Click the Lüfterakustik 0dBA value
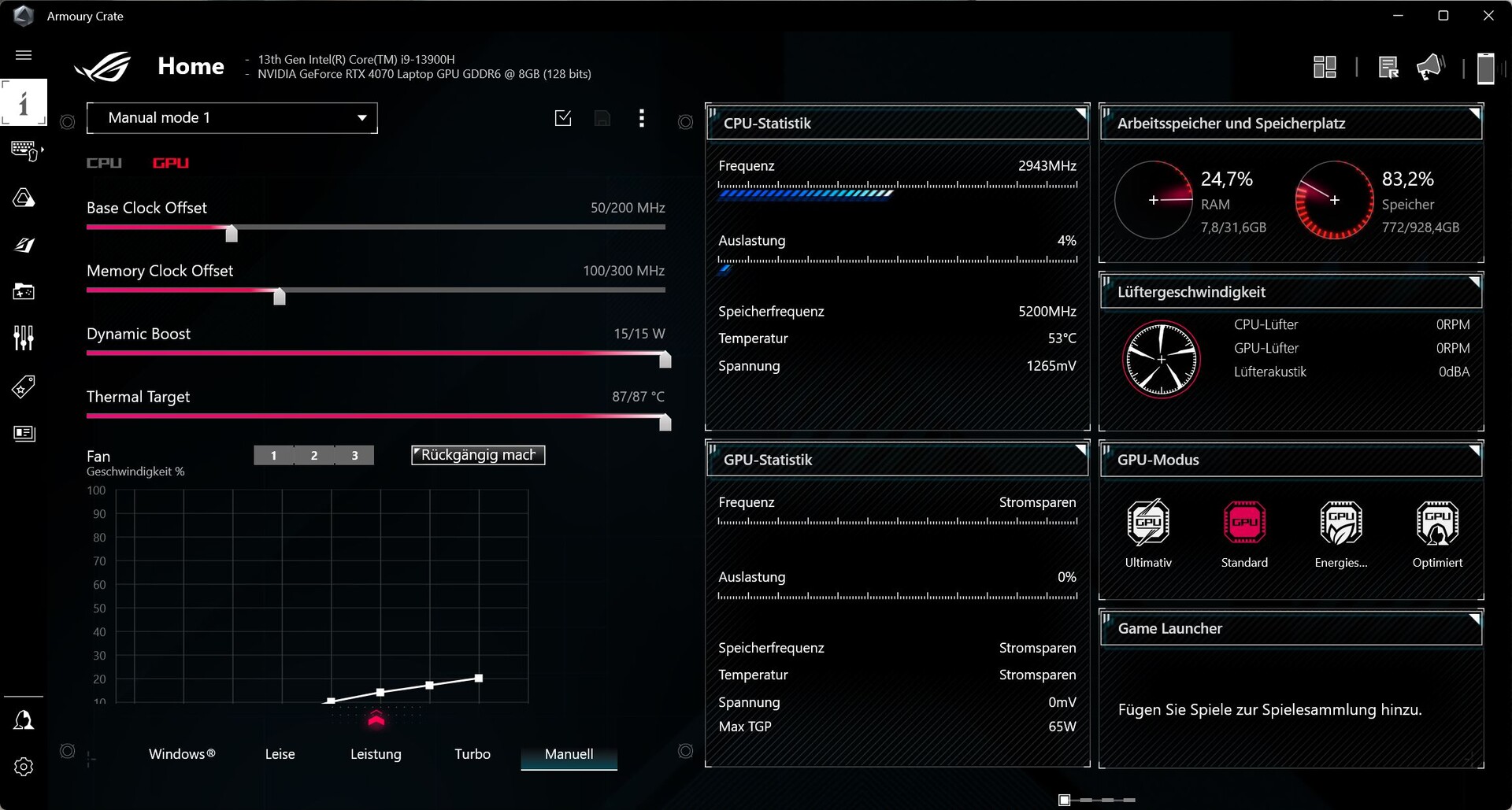Image resolution: width=1512 pixels, height=810 pixels. tap(1454, 372)
